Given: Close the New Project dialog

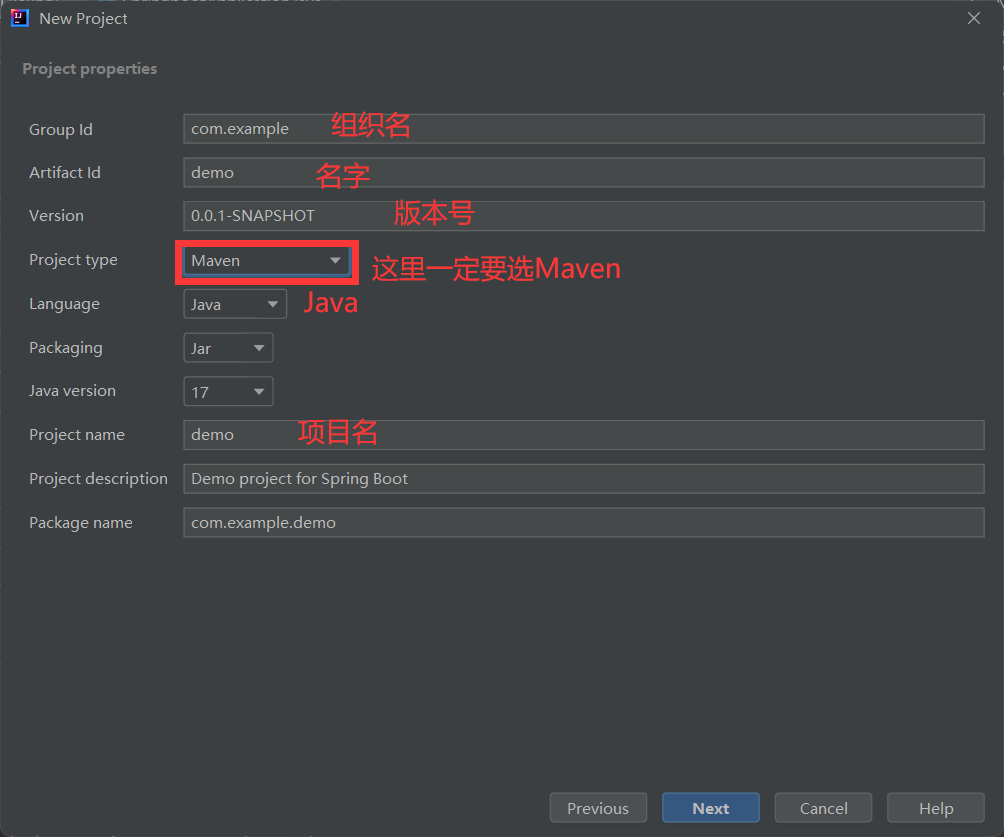Looking at the screenshot, I should tap(973, 19).
